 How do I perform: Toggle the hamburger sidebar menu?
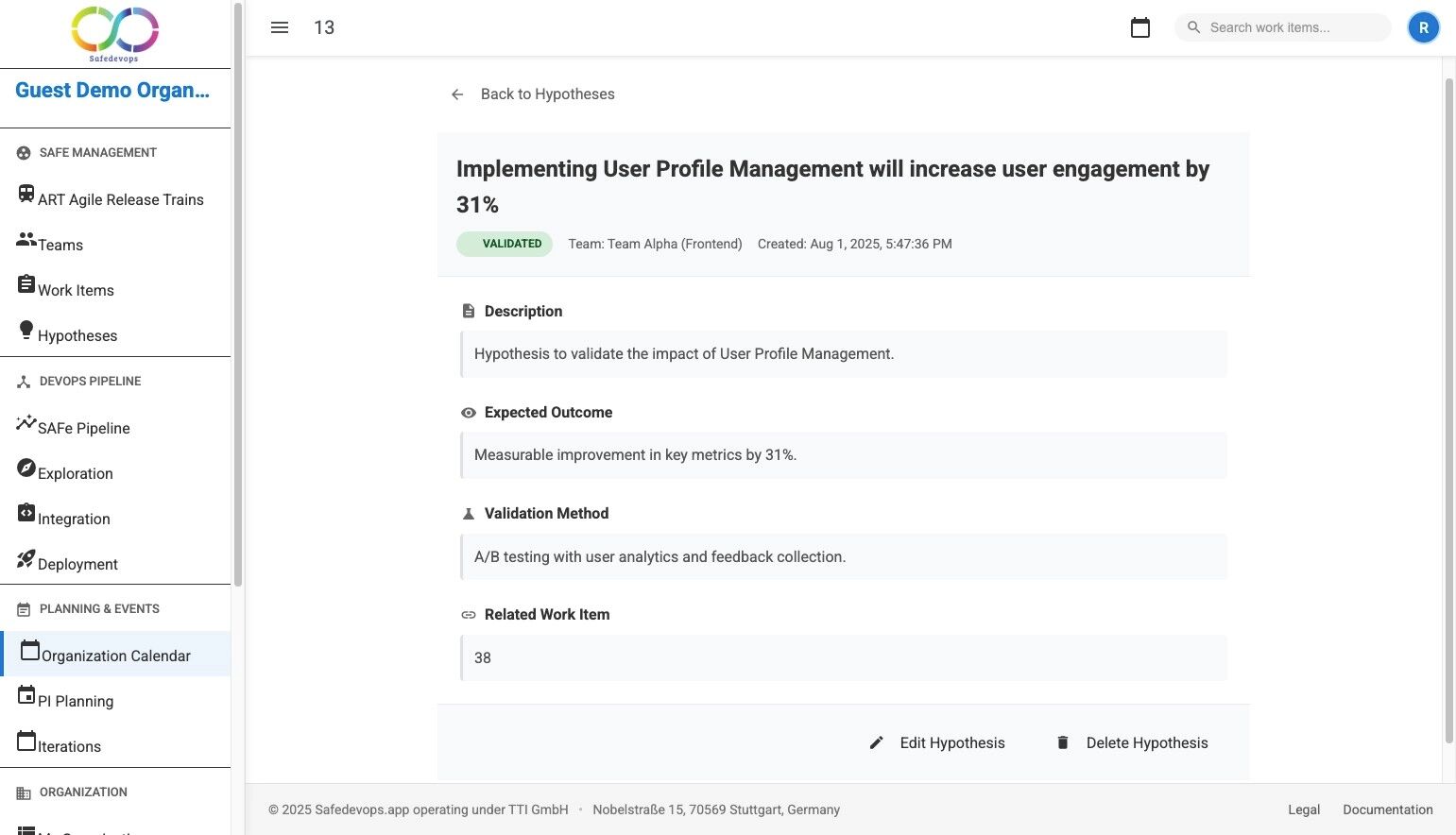pyautogui.click(x=280, y=27)
